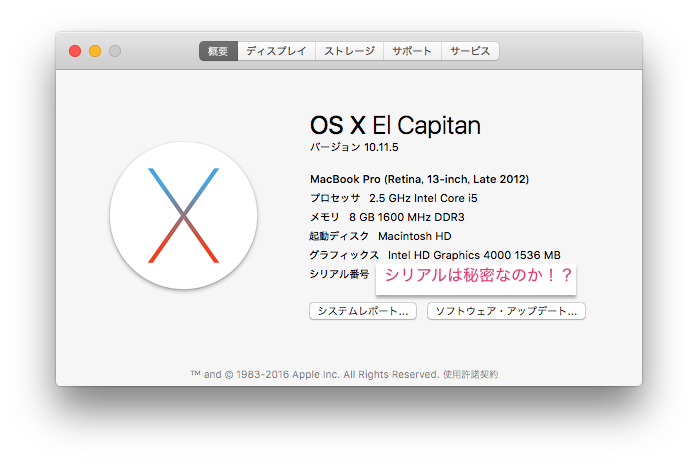Click the Apple copyright notice text
This screenshot has height=466, width=698.
[315, 375]
